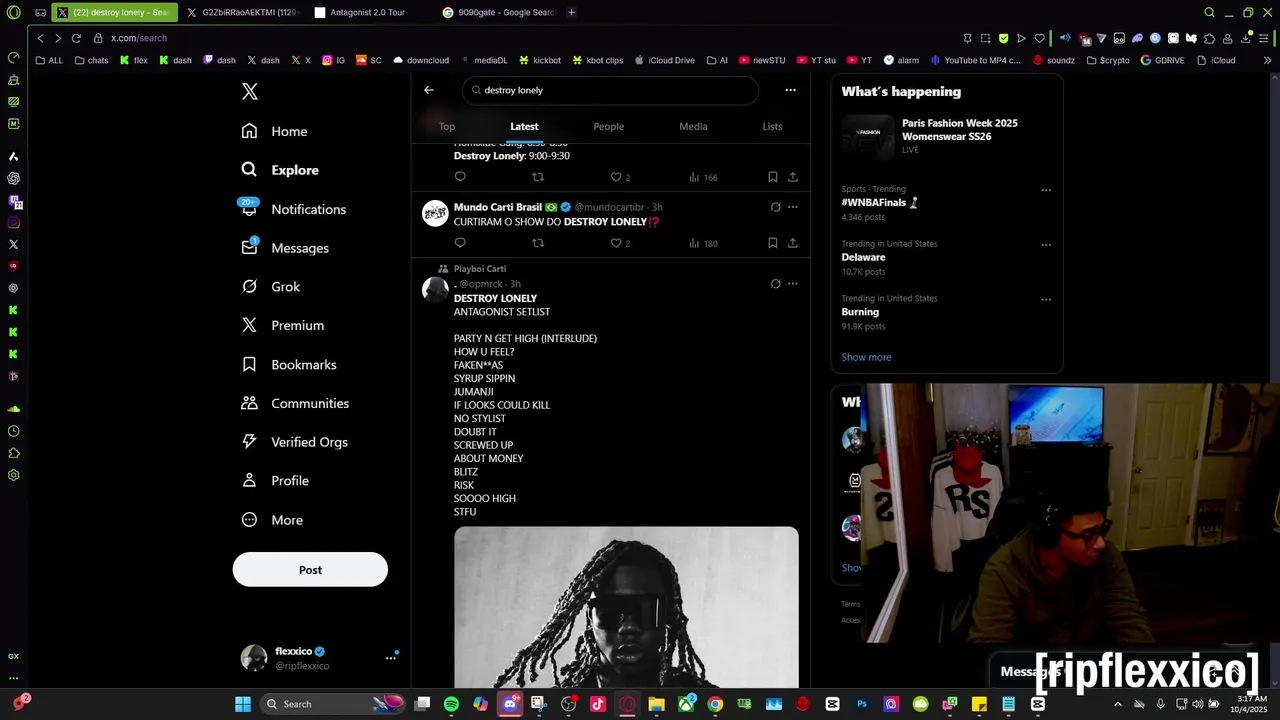Screen dimensions: 1280x720
Task: Open Explore in the sidebar
Action: (x=280, y=170)
